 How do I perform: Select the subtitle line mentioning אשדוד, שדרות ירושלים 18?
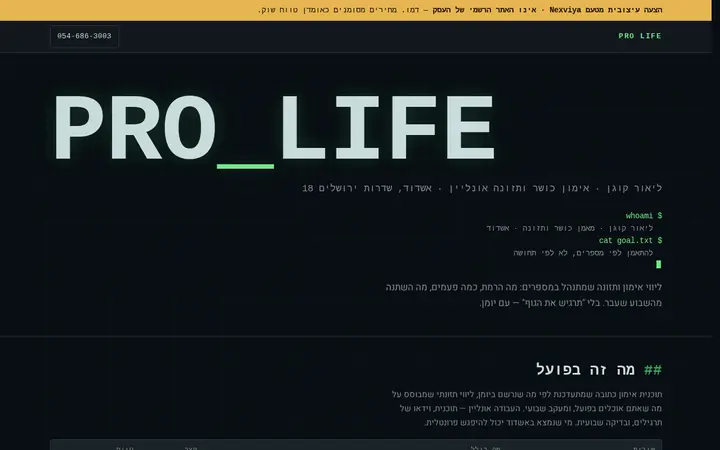coord(482,188)
